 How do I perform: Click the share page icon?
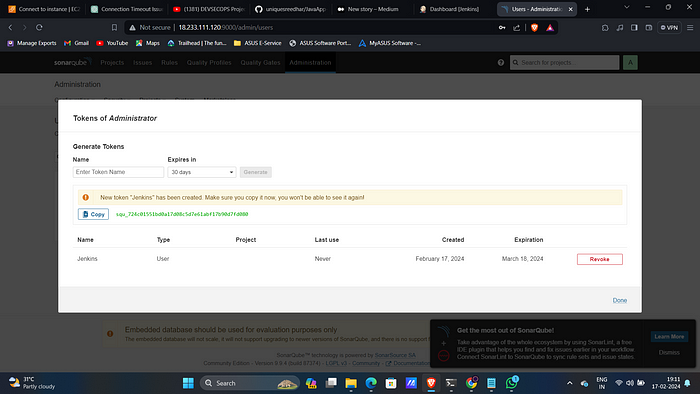click(x=517, y=28)
